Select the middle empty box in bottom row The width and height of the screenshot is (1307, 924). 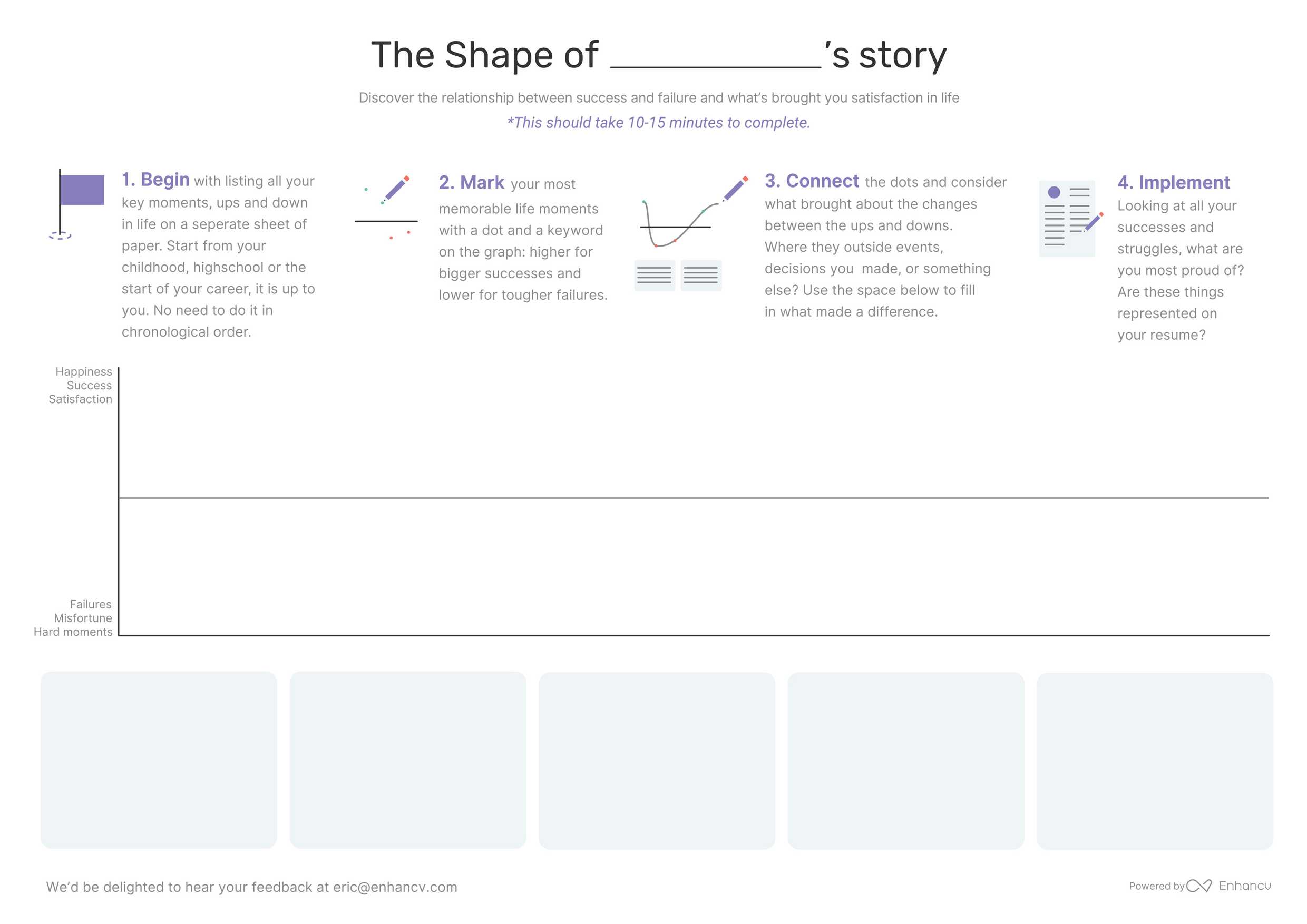(x=656, y=760)
